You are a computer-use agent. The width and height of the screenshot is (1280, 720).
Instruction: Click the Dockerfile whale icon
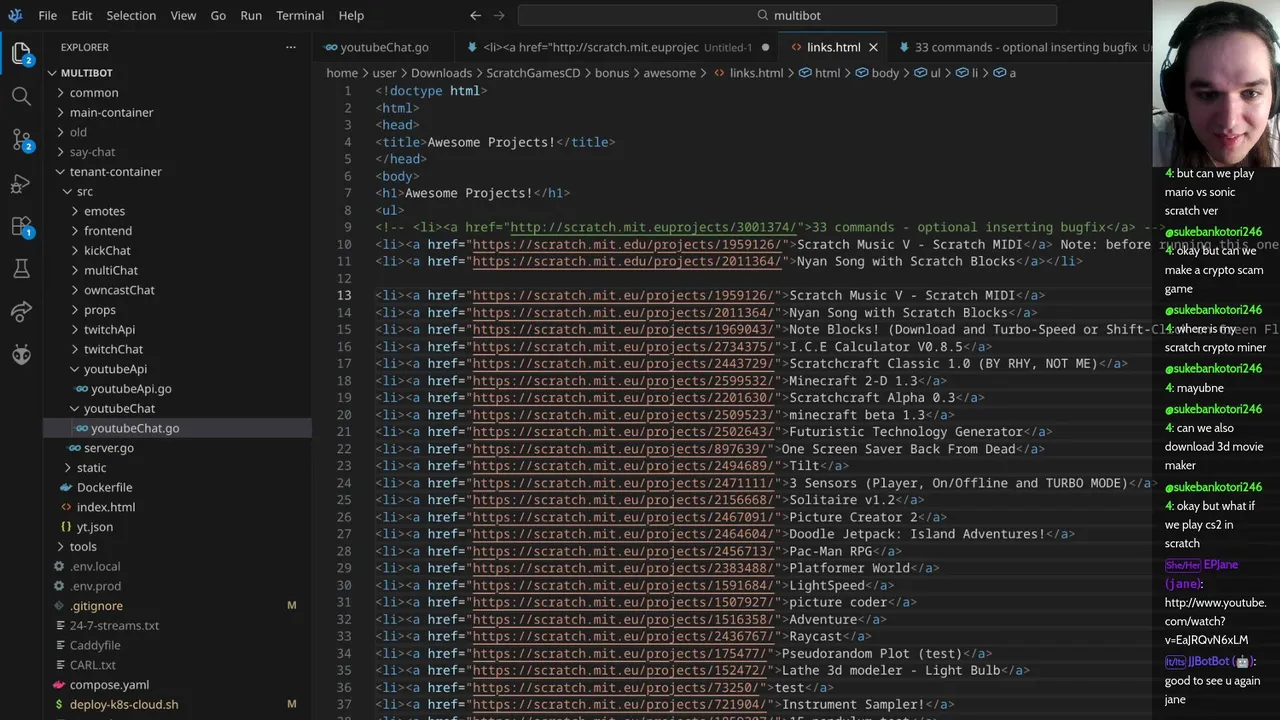tap(66, 487)
